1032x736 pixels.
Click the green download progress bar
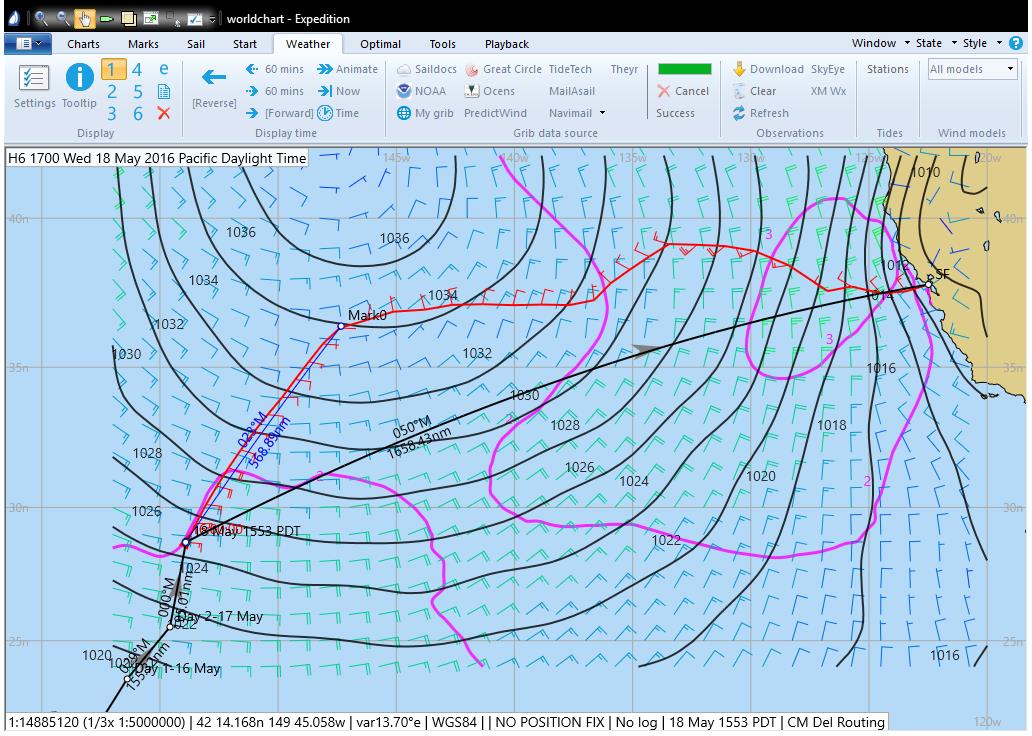685,69
